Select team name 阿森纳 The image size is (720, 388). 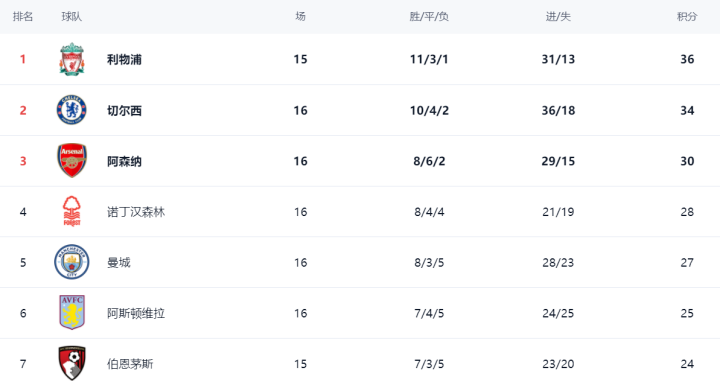[x=124, y=161]
